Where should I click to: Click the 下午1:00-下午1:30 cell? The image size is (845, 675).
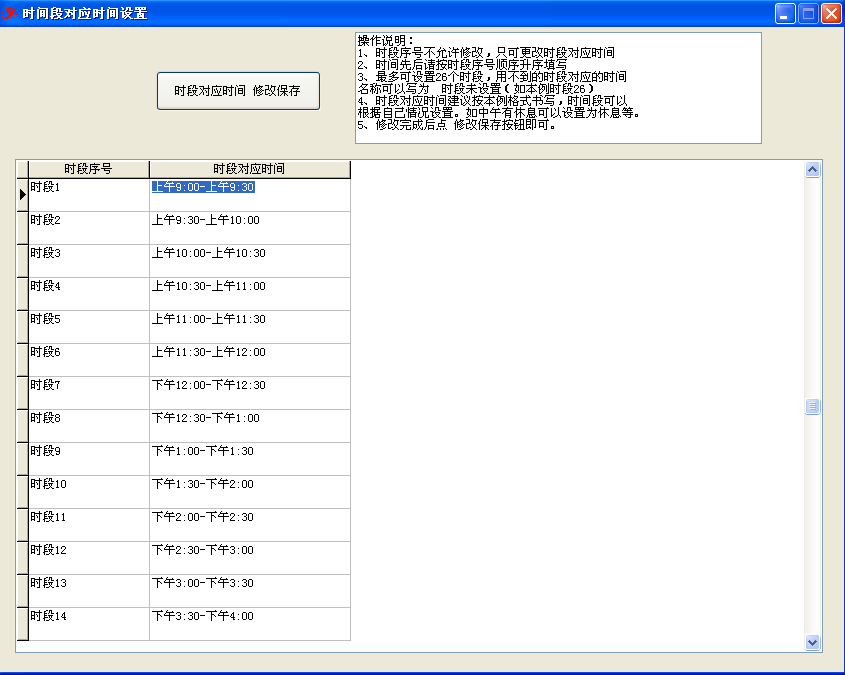coord(250,459)
